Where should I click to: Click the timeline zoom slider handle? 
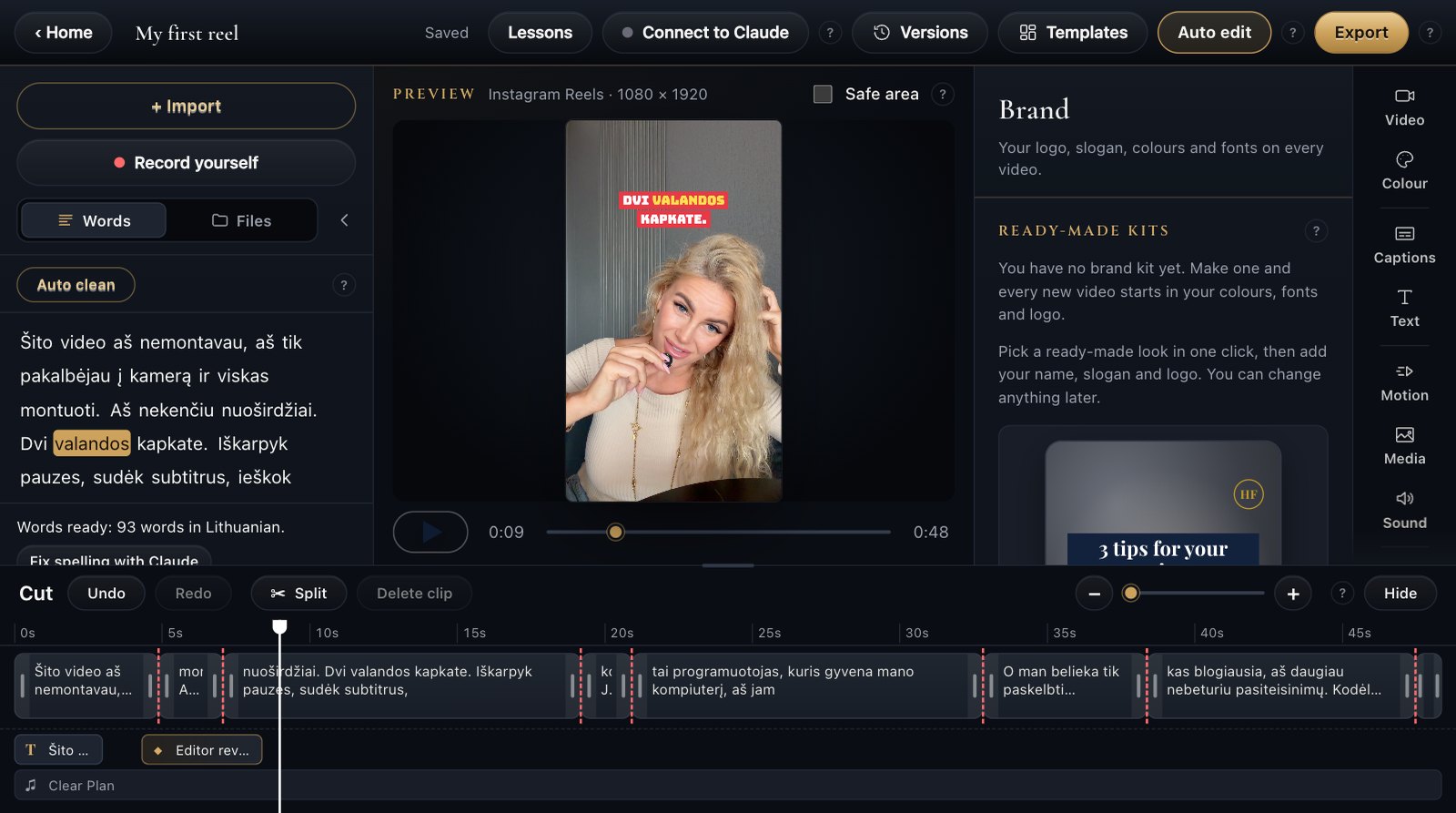(1130, 594)
